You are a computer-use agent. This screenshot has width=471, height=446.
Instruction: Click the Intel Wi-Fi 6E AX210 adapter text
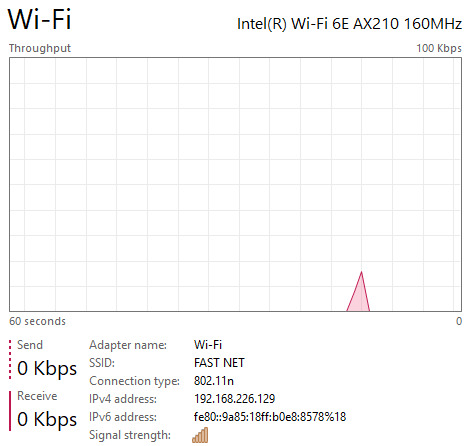[349, 24]
